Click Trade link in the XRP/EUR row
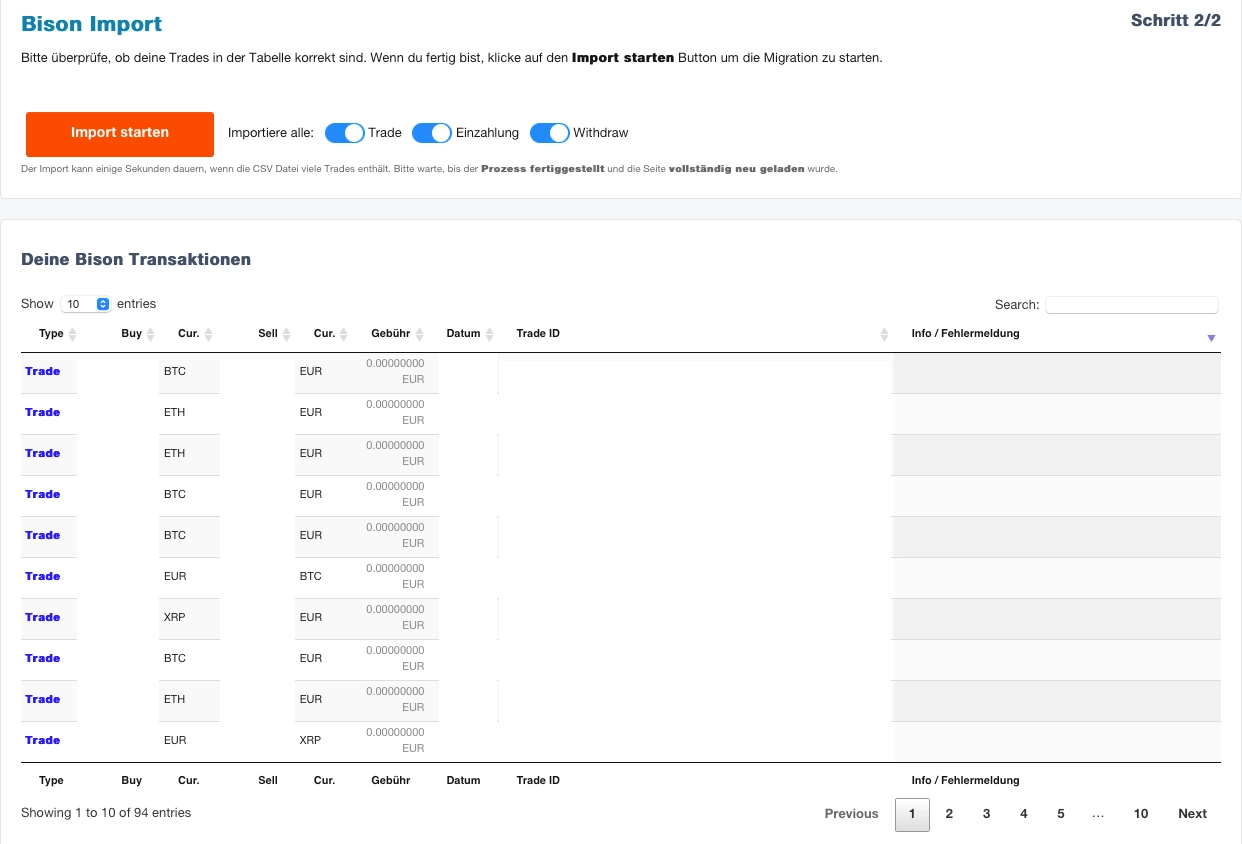Viewport: 1242px width, 844px height. 43,617
